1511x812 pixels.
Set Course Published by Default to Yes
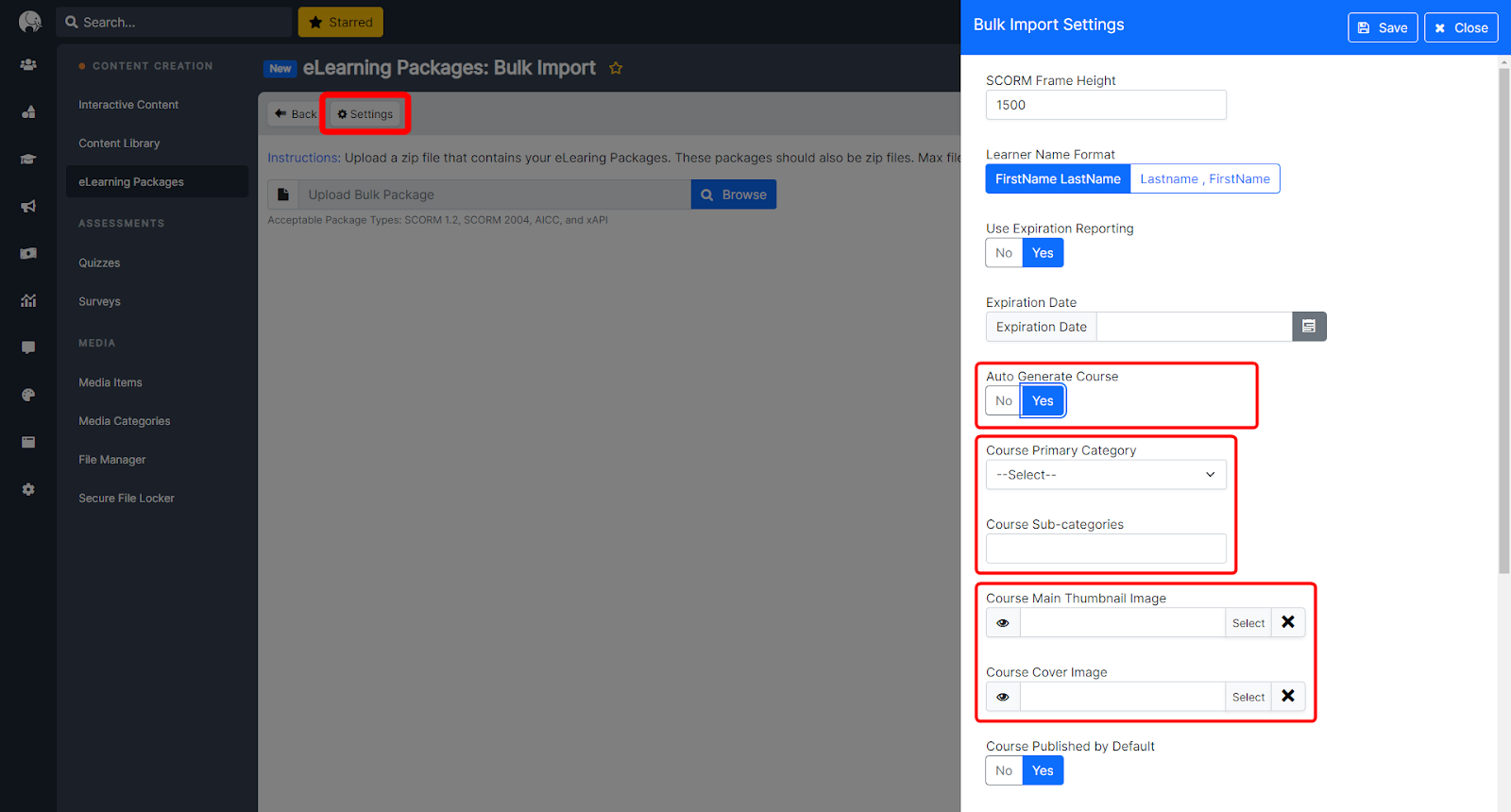tap(1043, 770)
